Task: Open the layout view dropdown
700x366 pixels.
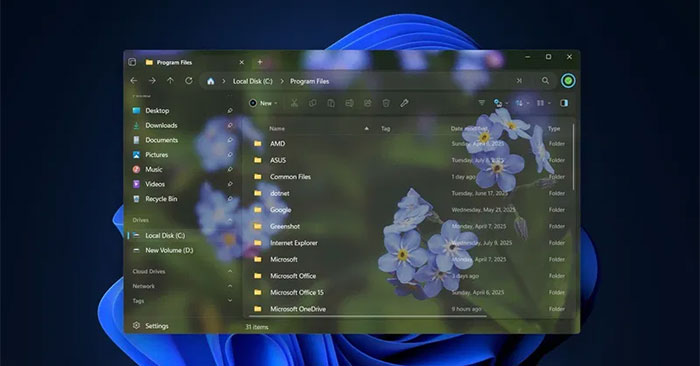Action: tap(543, 103)
